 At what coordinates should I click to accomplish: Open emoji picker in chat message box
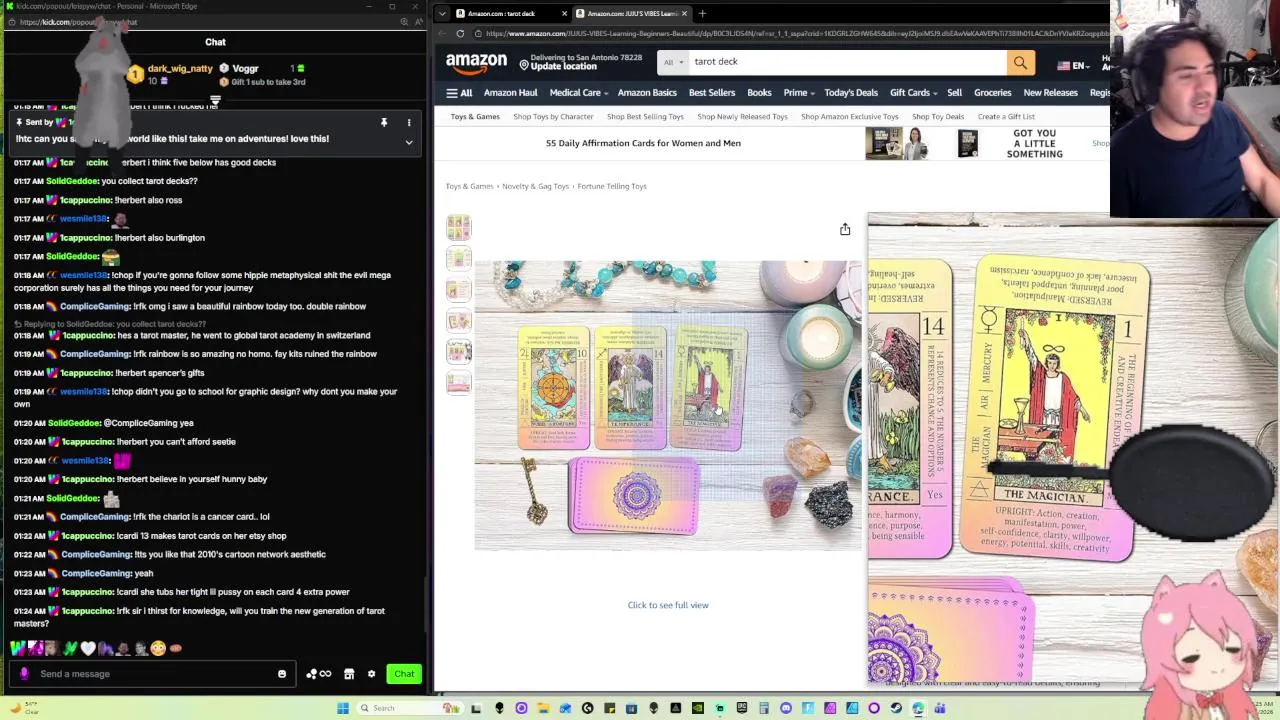282,674
